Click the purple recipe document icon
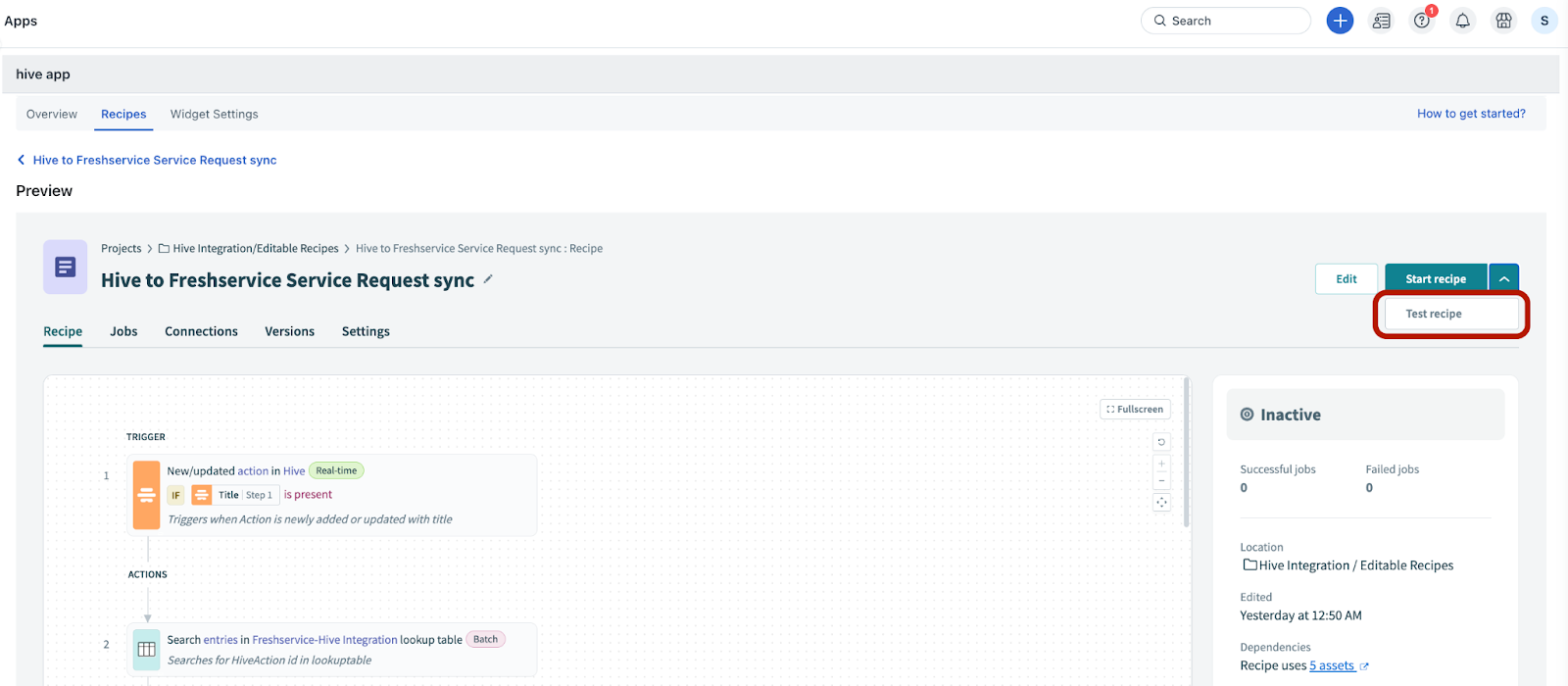The height and width of the screenshot is (686, 1568). (x=66, y=267)
